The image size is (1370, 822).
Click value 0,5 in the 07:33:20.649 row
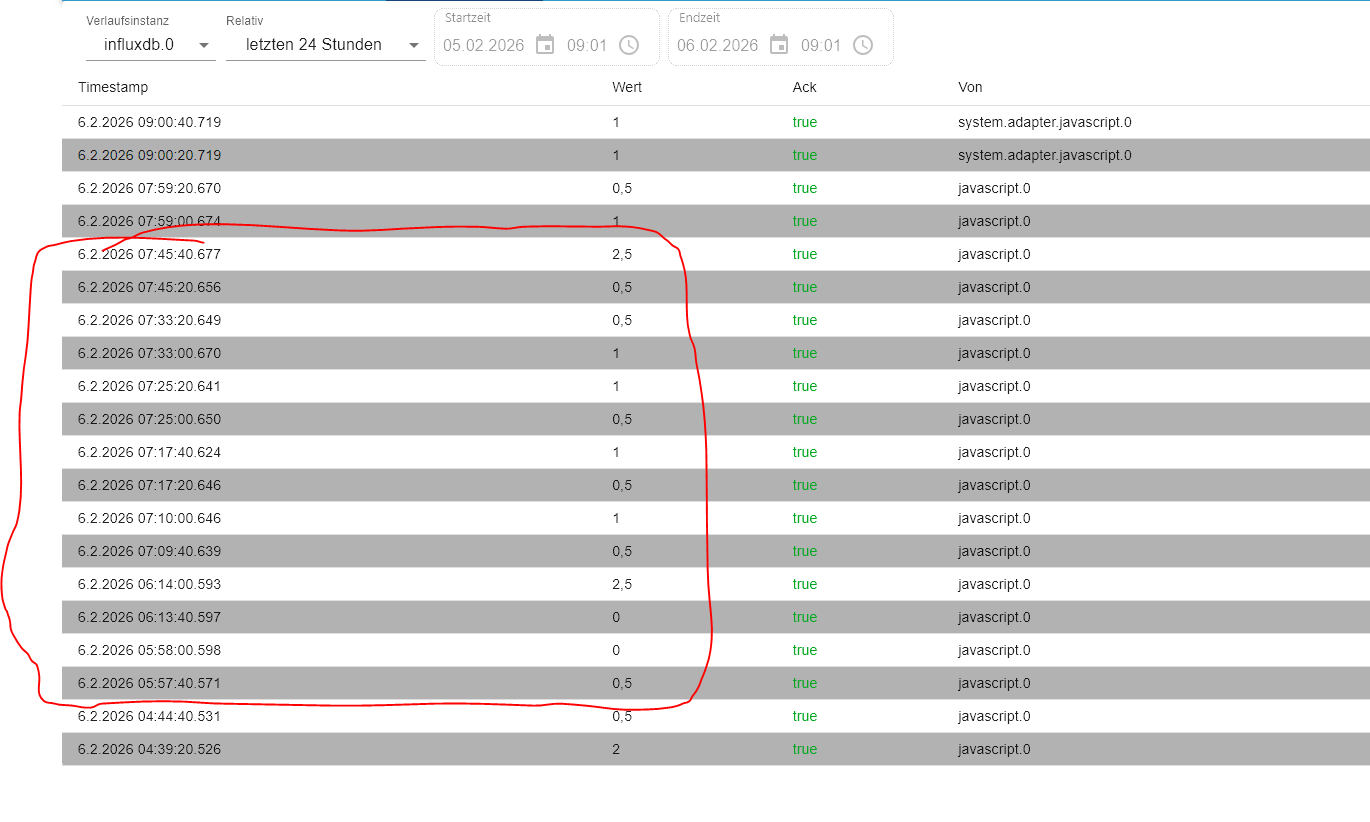tap(622, 320)
